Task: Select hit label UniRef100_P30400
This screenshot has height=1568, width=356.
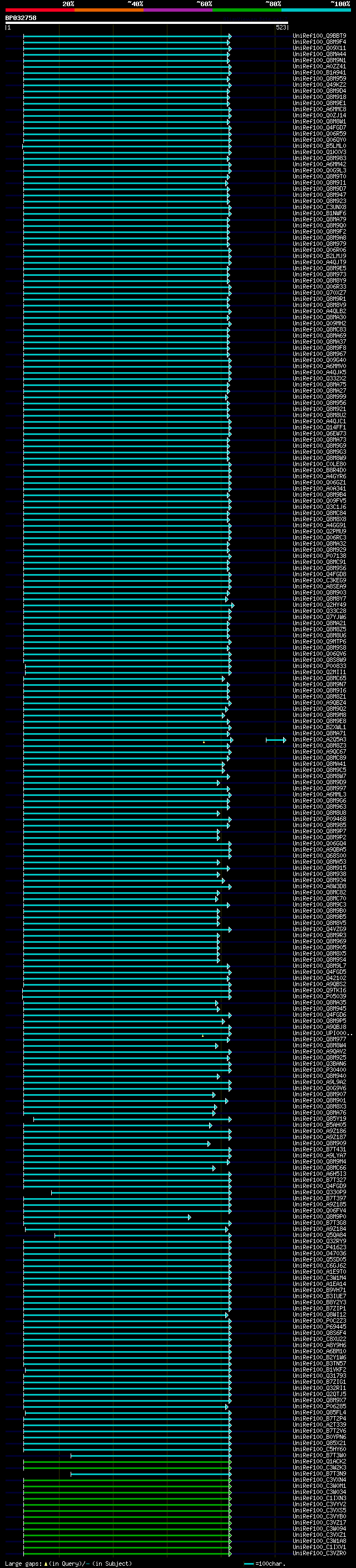Action: [319, 1070]
